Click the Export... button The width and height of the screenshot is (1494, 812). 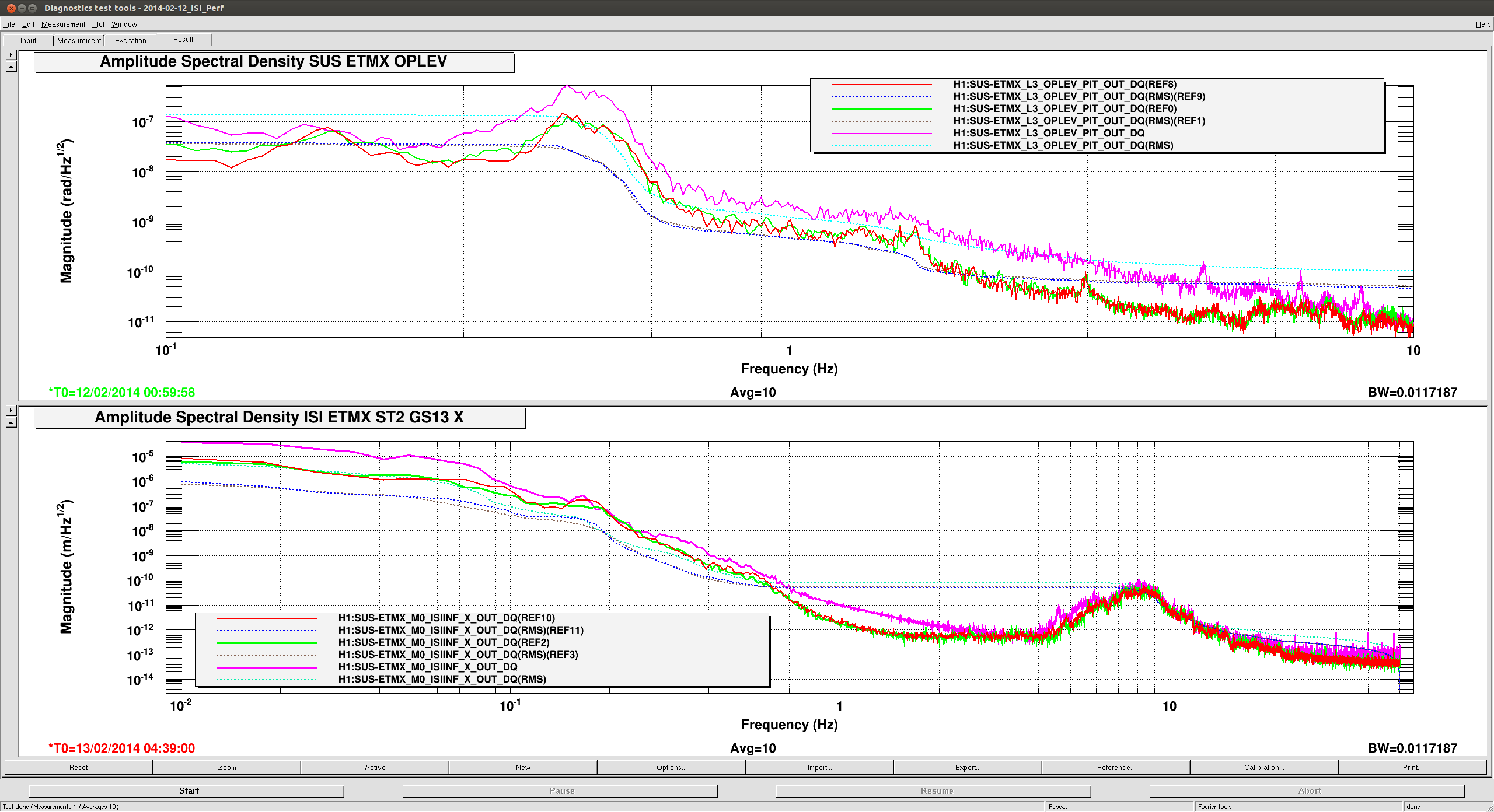pyautogui.click(x=968, y=767)
